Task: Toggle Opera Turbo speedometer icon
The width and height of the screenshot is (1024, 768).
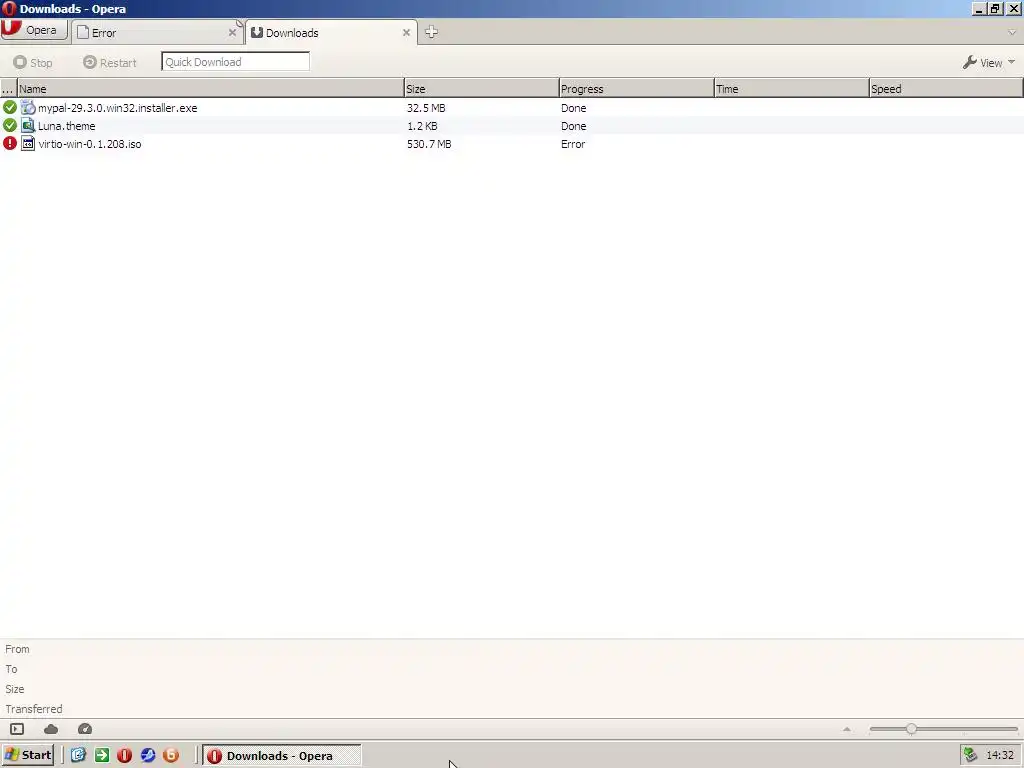Action: click(x=85, y=729)
